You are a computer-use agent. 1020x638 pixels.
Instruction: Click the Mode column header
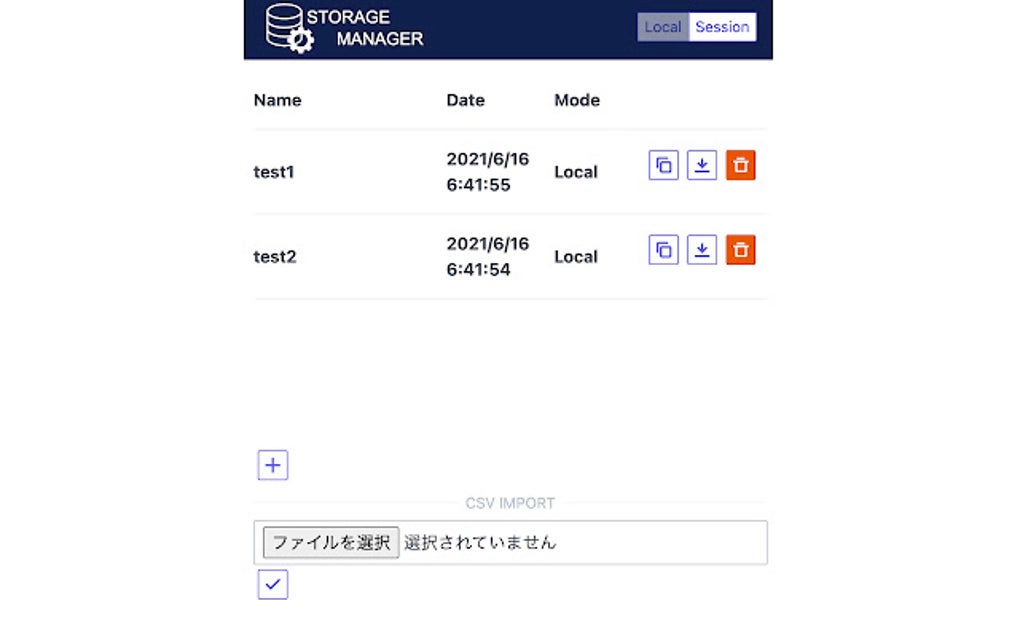coord(576,100)
